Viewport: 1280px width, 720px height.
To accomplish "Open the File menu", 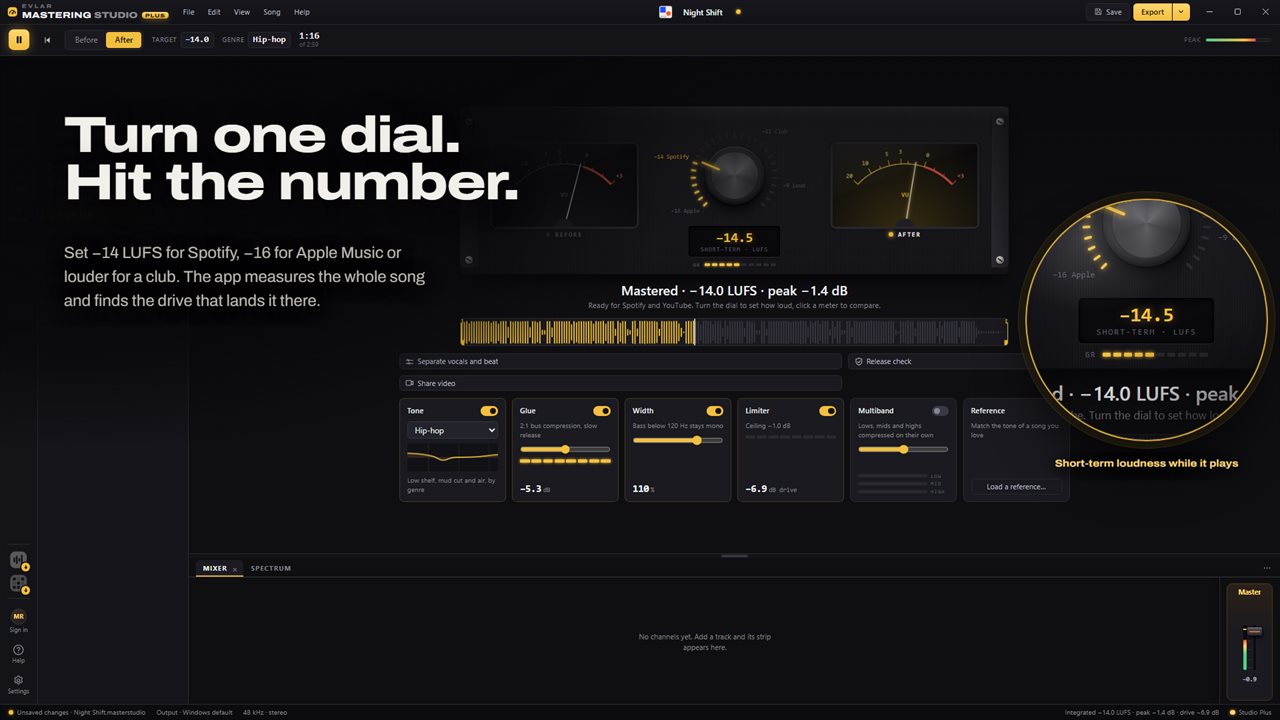I will (188, 12).
